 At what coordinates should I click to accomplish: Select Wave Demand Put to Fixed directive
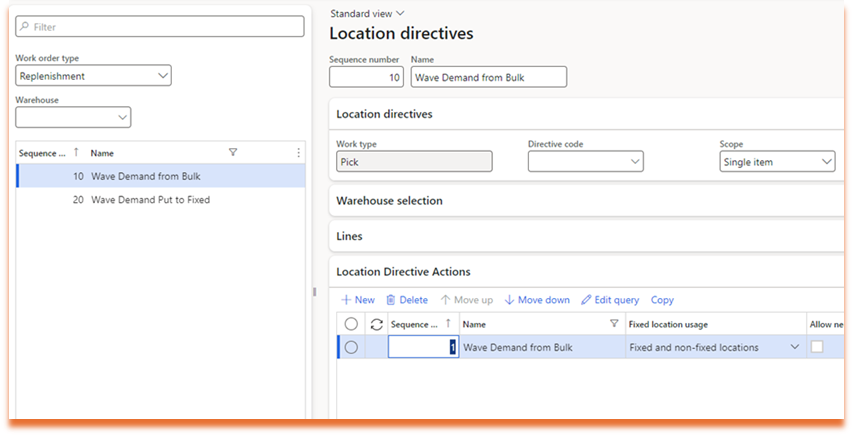150,200
